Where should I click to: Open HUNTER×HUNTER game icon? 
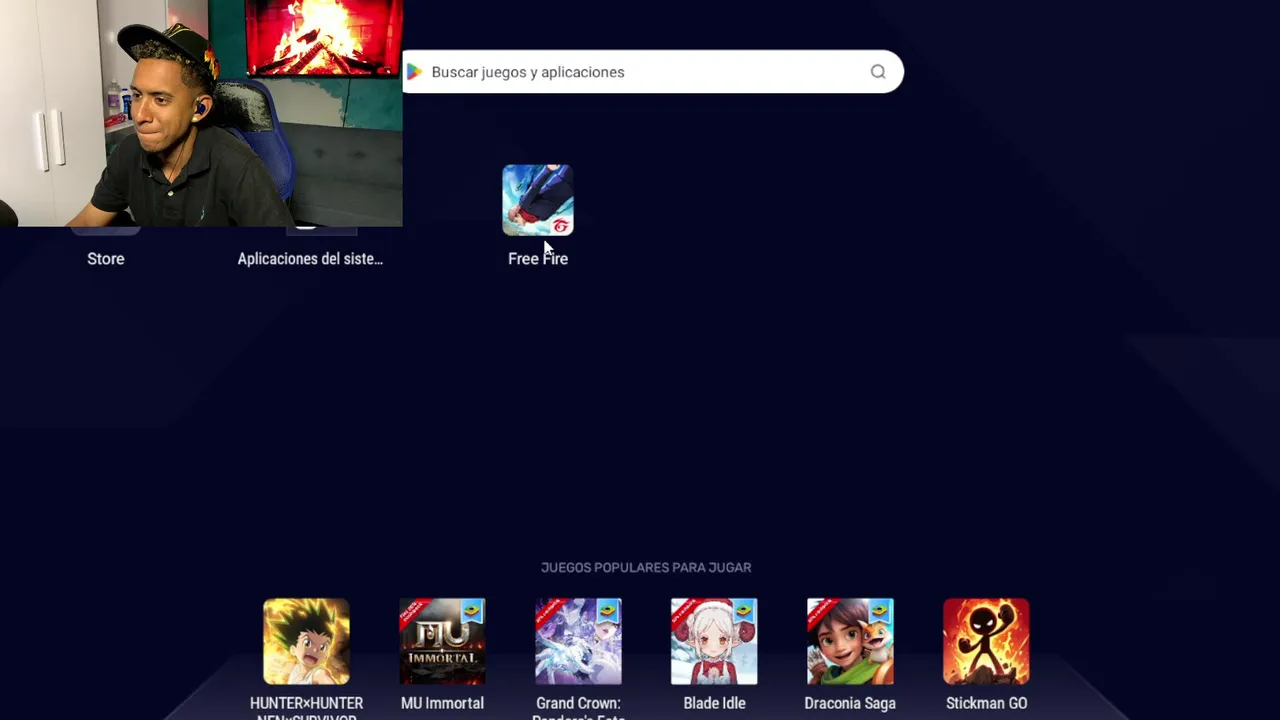click(306, 642)
